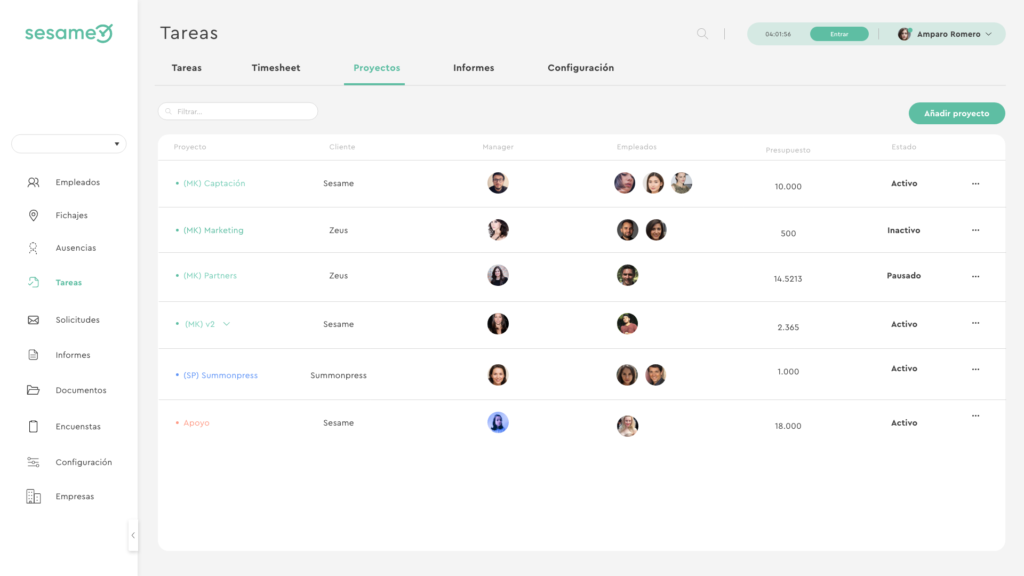Click the Documentos folder icon
The height and width of the screenshot is (576, 1024).
[33, 390]
